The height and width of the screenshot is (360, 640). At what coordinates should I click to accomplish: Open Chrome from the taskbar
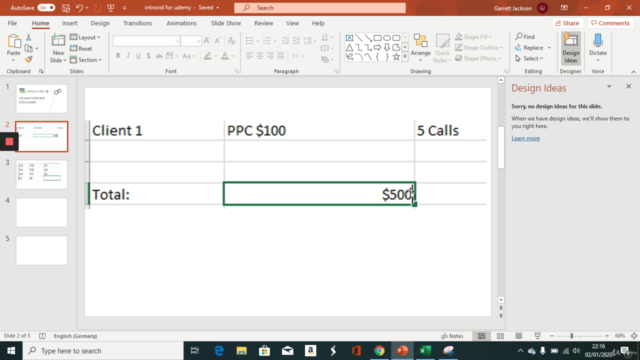coord(379,351)
